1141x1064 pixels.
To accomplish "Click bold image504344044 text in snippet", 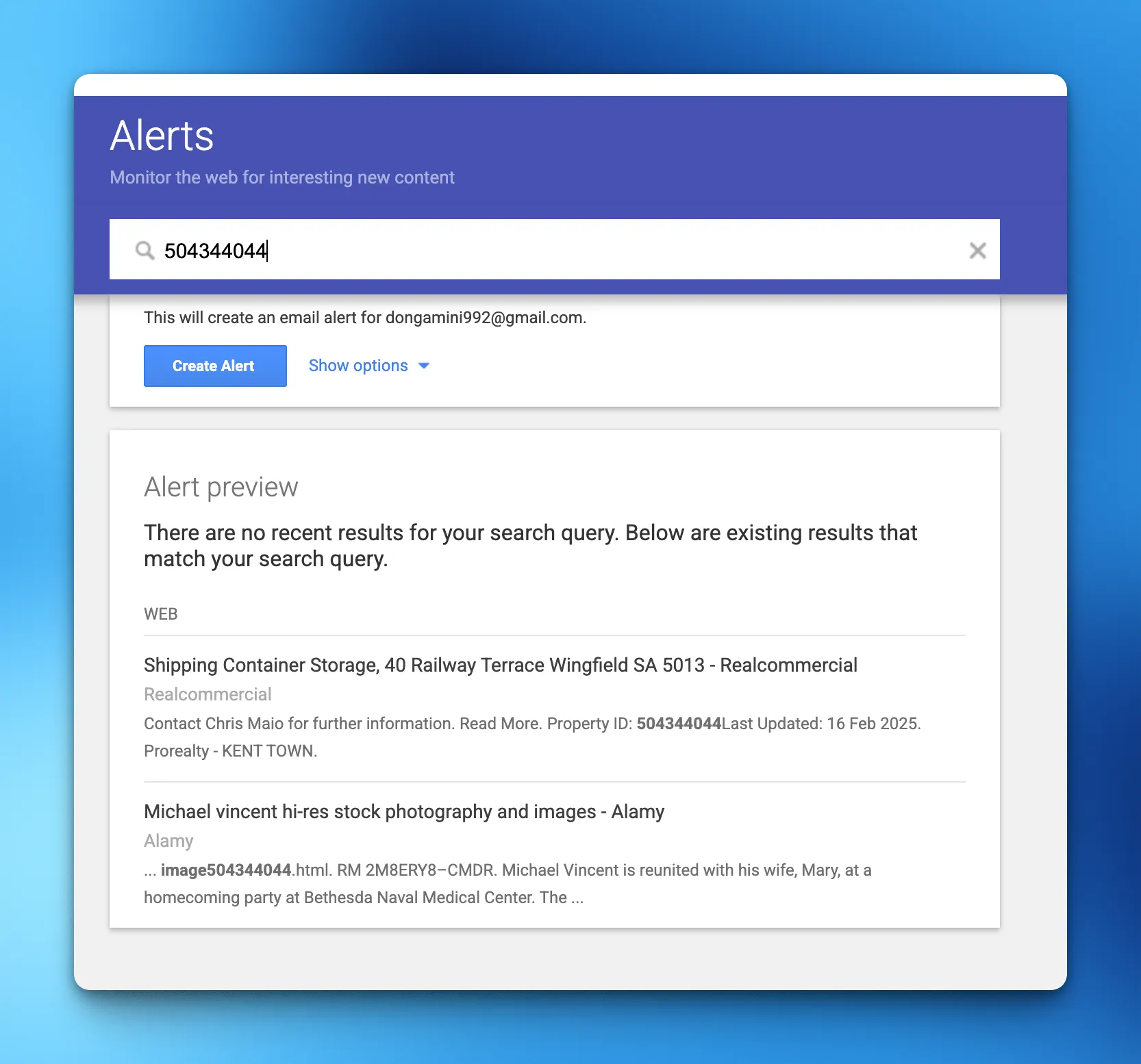I will (x=226, y=870).
